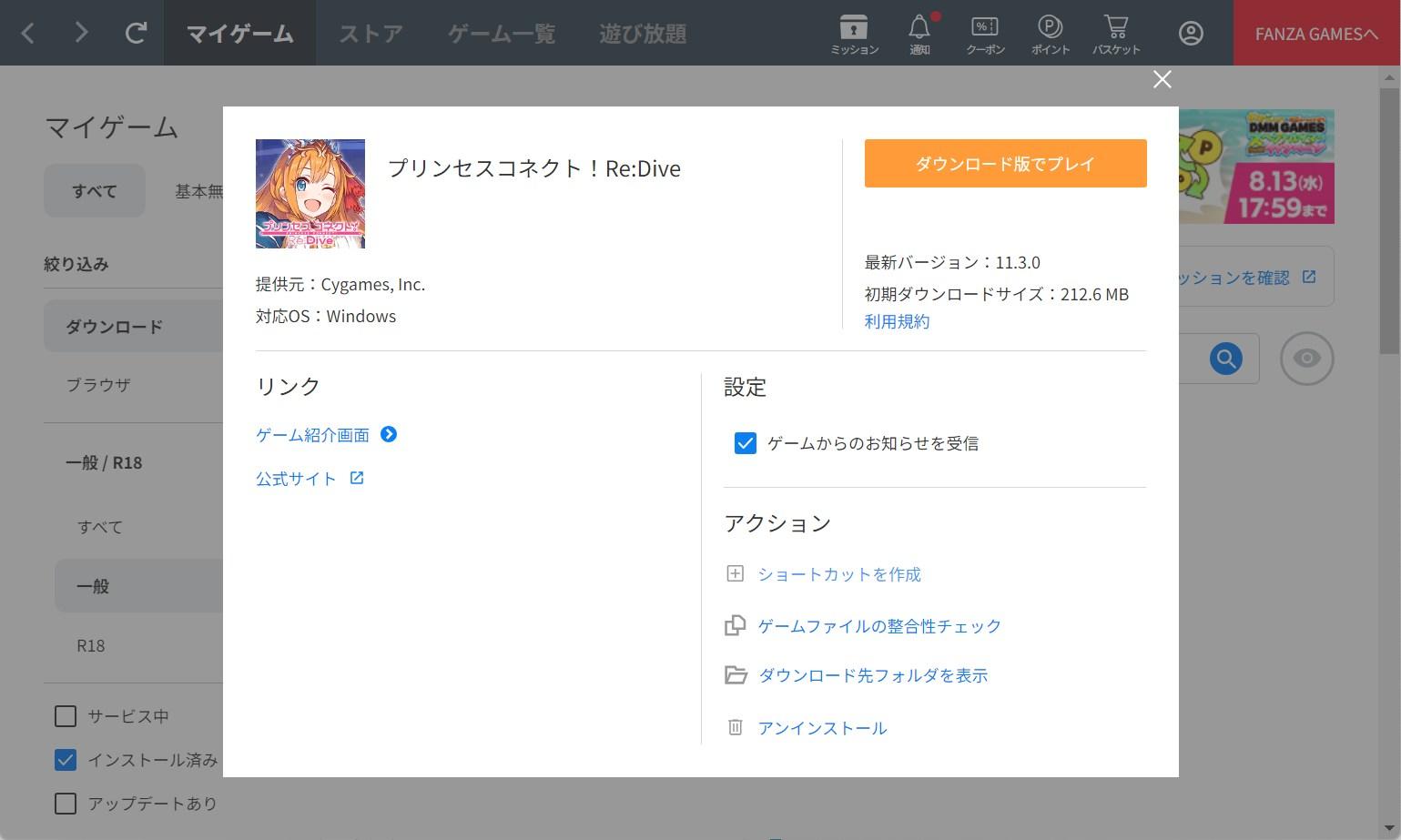The width and height of the screenshot is (1401, 840).
Task: Click the folder icon beside ダウンロード先フォルダを表示
Action: tap(736, 675)
